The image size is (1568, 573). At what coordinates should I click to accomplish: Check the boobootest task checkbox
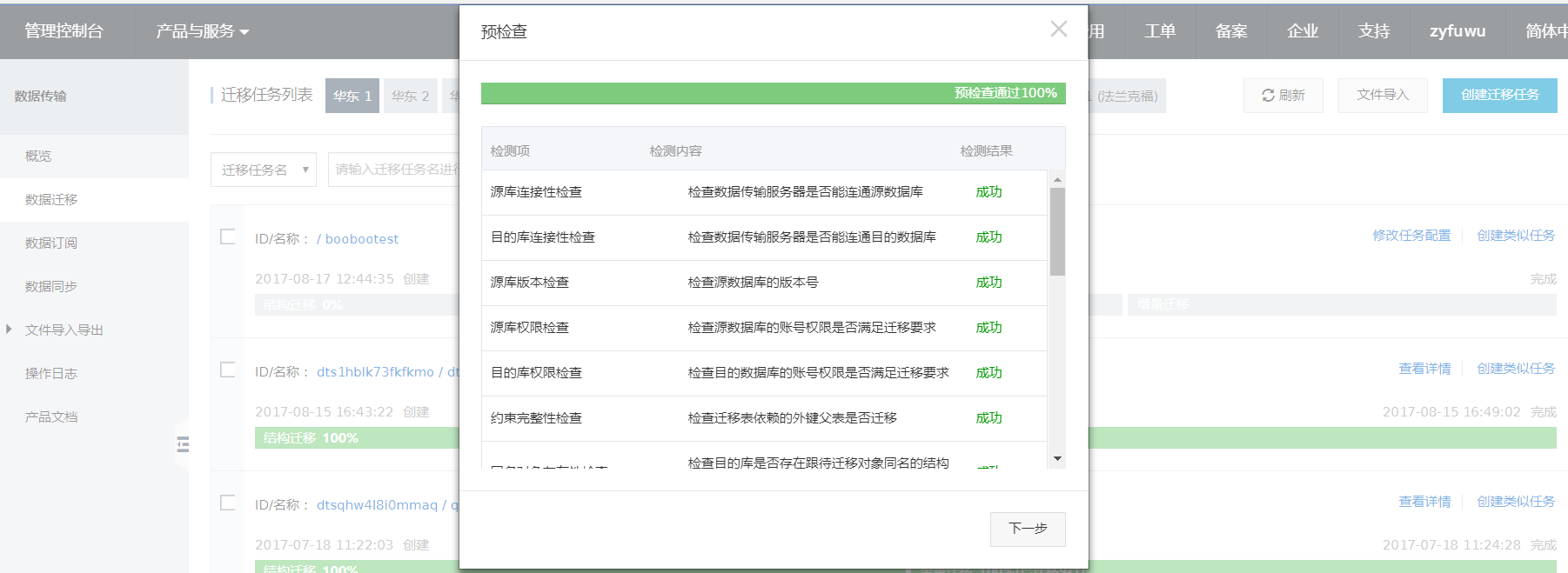(228, 237)
